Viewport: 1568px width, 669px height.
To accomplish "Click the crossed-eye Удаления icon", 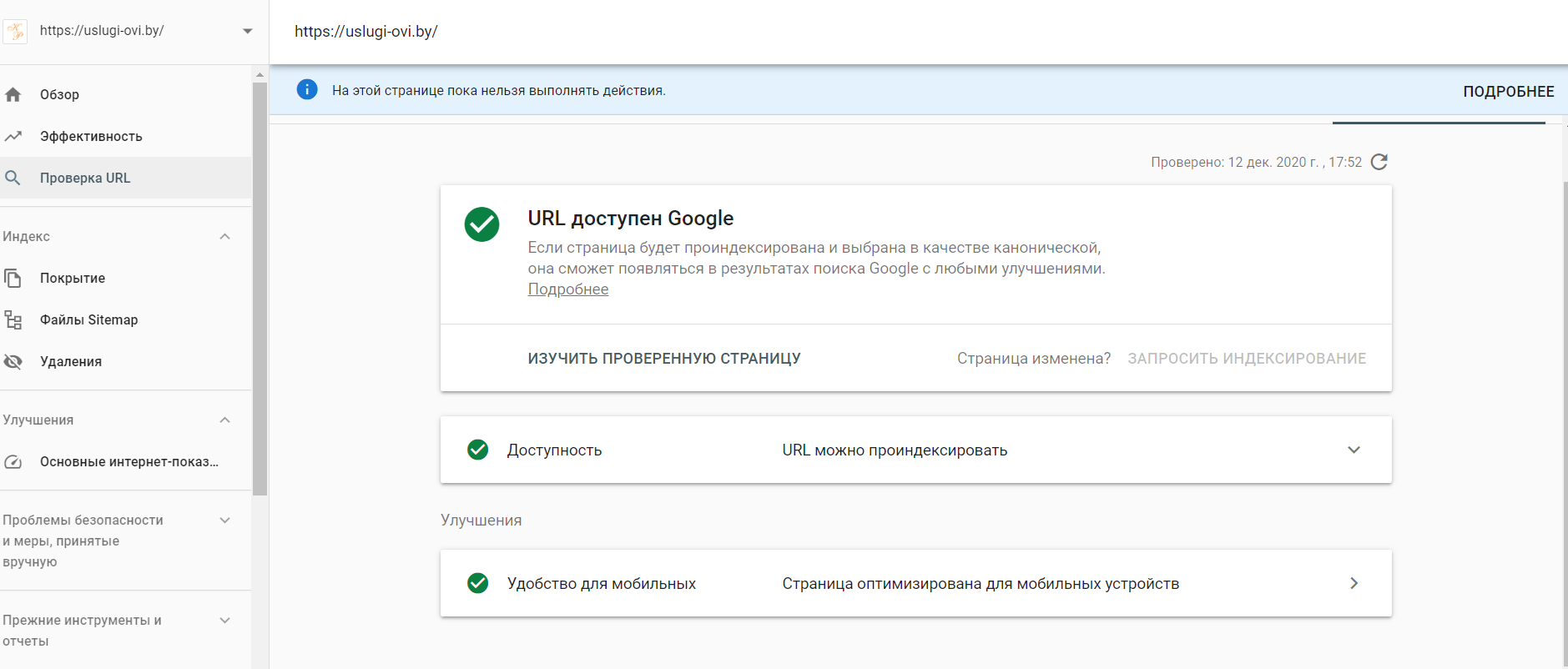I will pyautogui.click(x=13, y=361).
